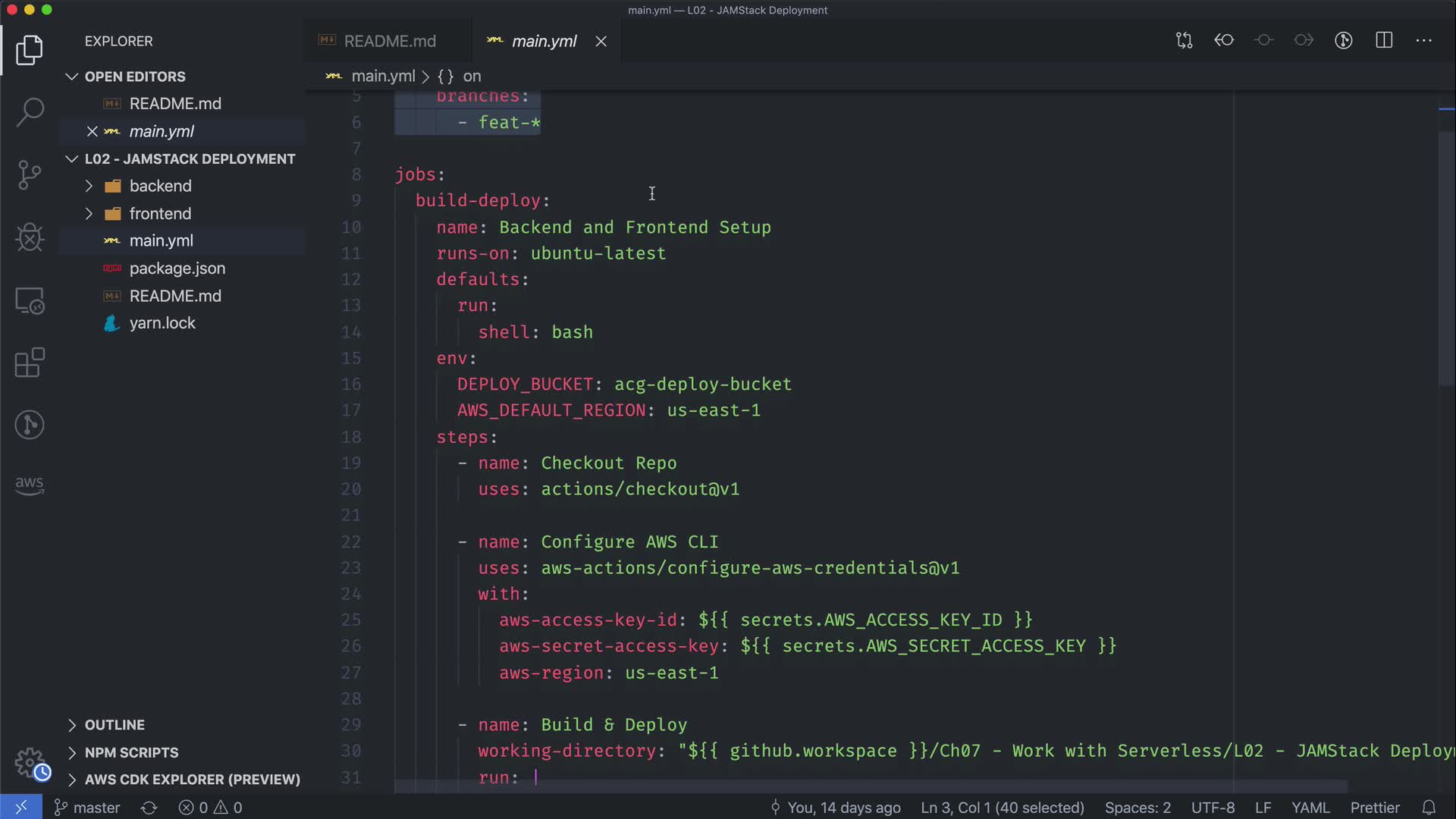Click the YAML language mode button
This screenshot has width=1456, height=819.
(x=1310, y=808)
